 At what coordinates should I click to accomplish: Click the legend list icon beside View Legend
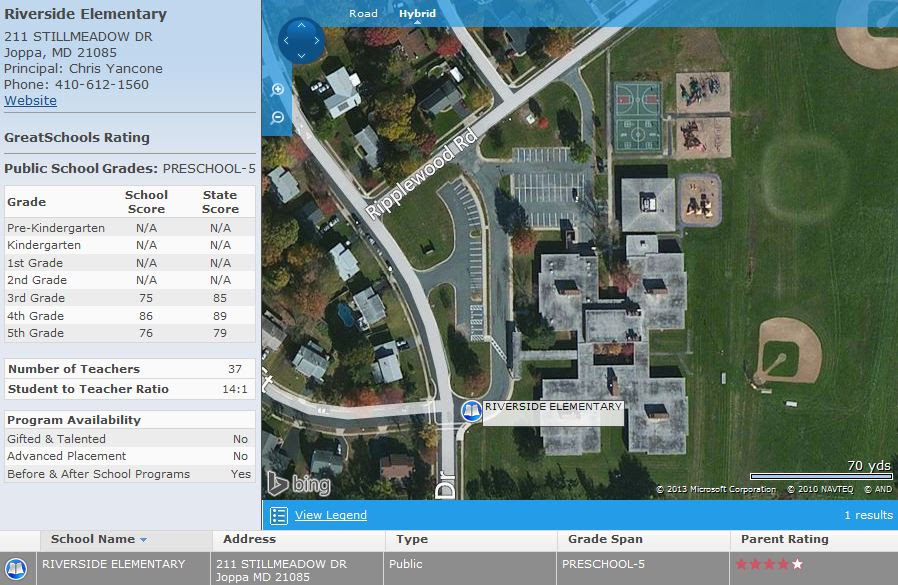point(279,516)
